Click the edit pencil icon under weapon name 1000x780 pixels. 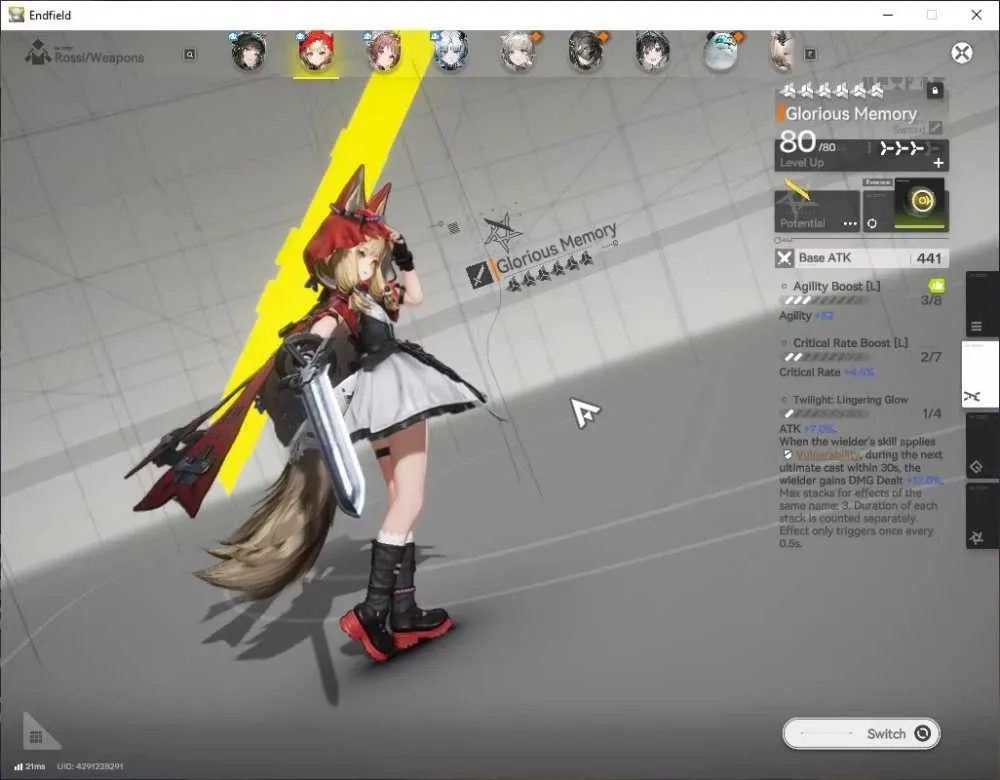[936, 128]
